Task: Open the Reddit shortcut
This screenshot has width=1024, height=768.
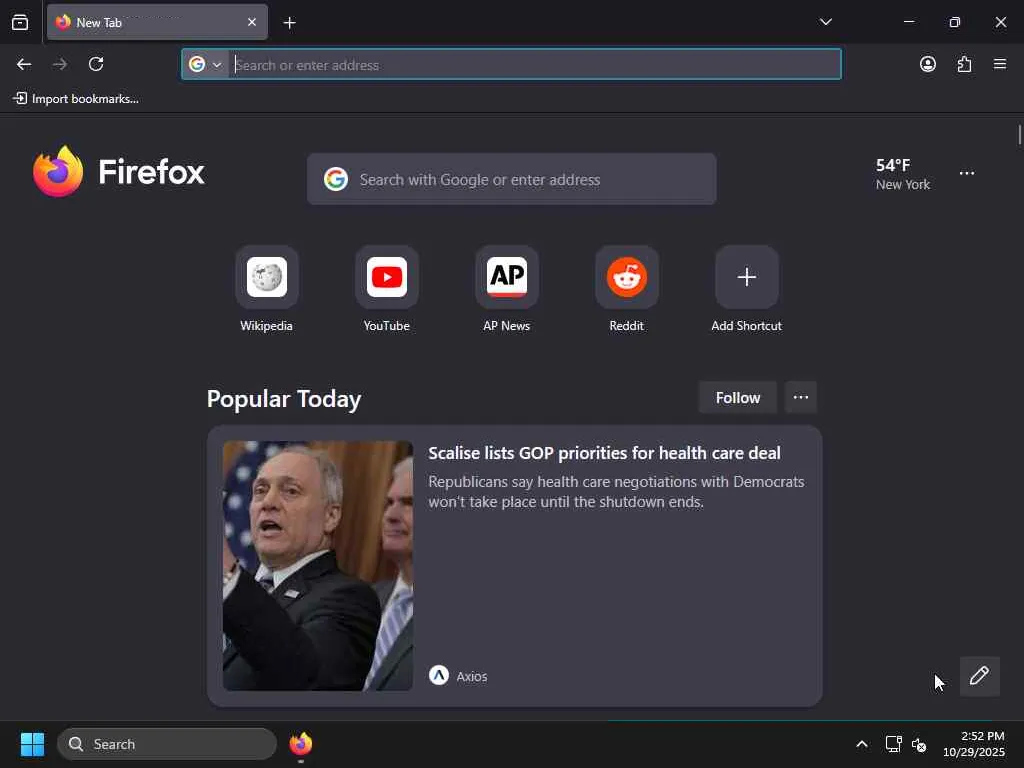Action: [x=627, y=289]
